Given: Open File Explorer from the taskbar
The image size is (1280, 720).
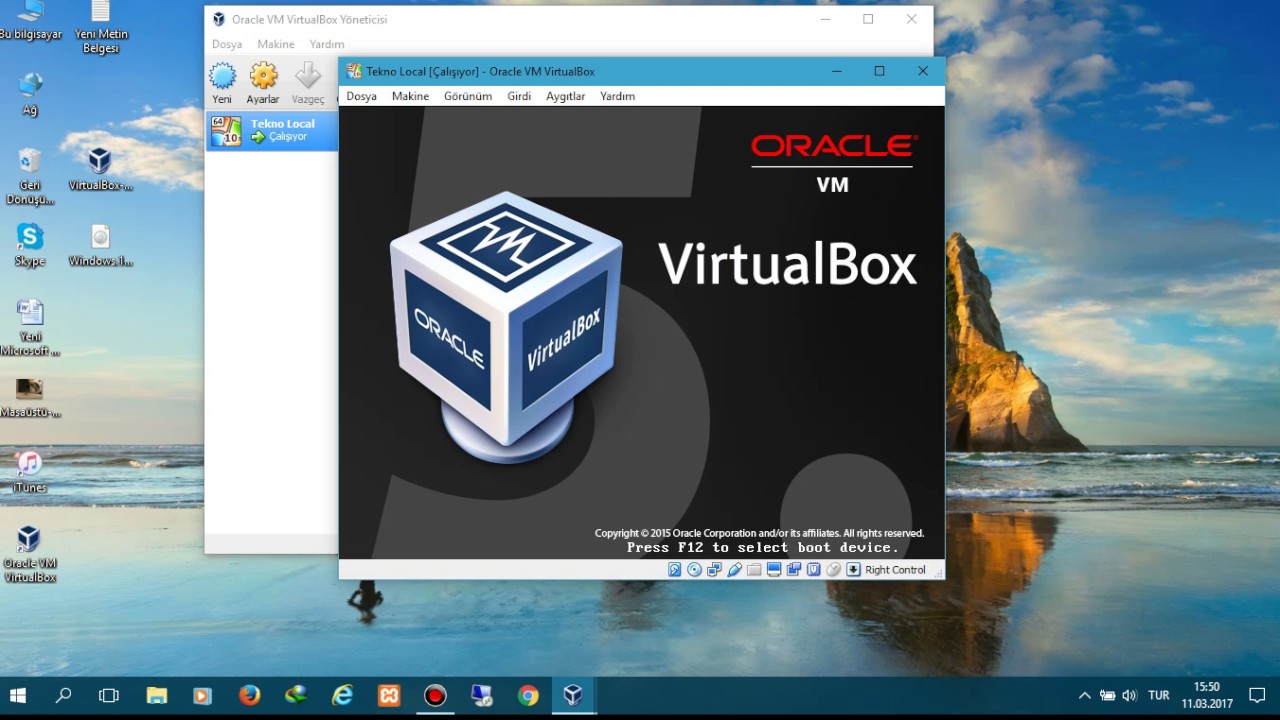Looking at the screenshot, I should point(157,696).
